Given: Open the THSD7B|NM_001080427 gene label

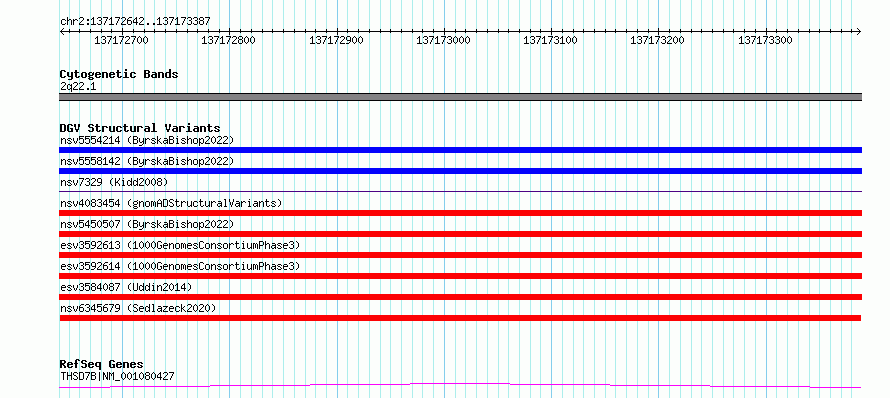Looking at the screenshot, I should coord(117,376).
